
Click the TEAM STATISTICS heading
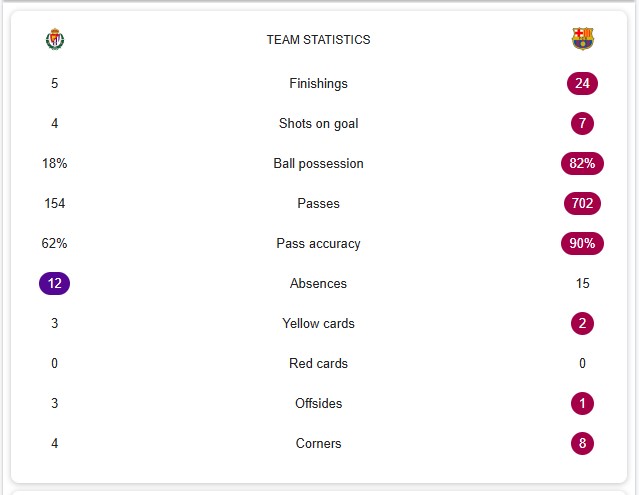(318, 40)
